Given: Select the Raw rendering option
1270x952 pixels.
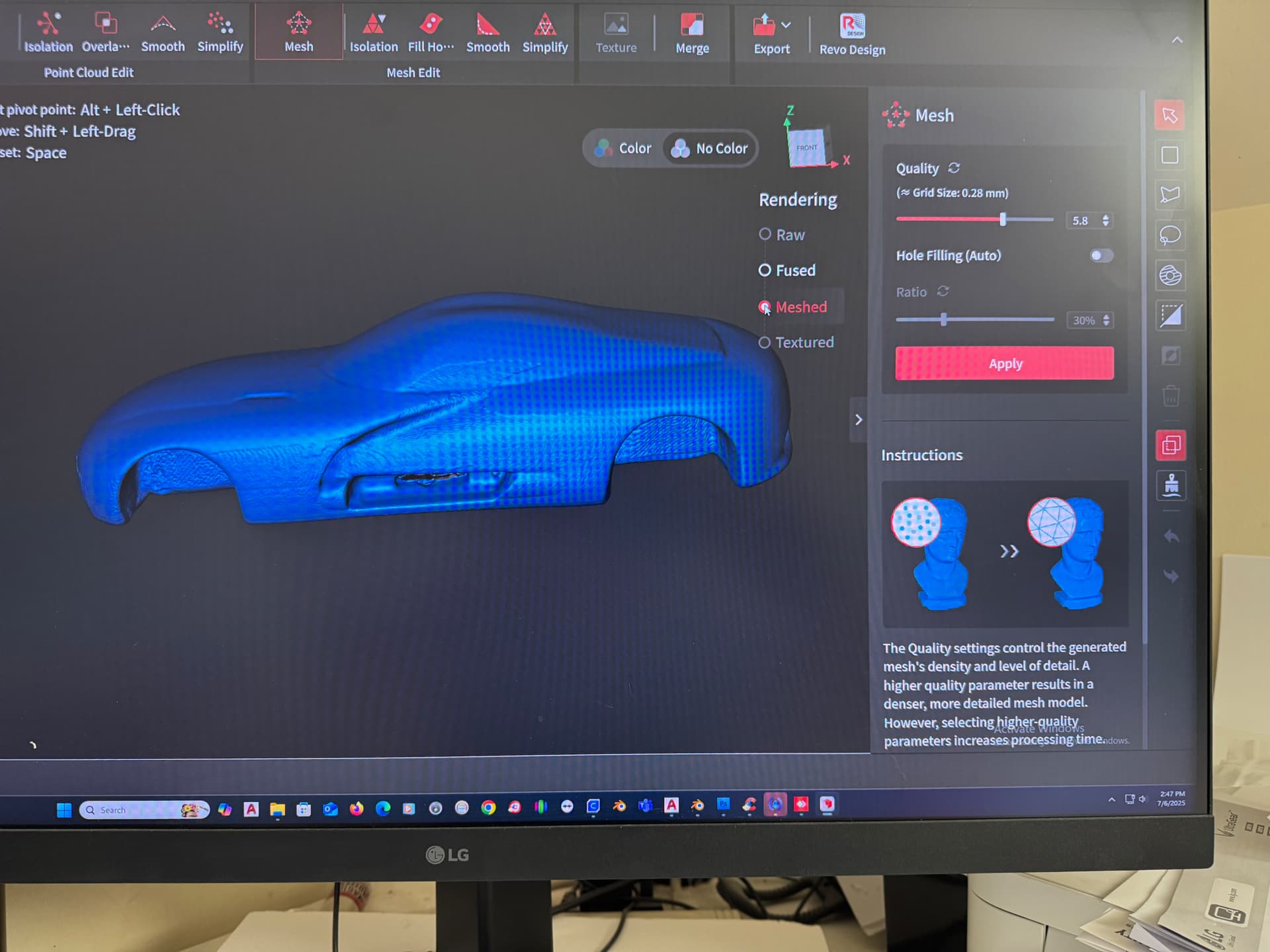Looking at the screenshot, I should (782, 235).
